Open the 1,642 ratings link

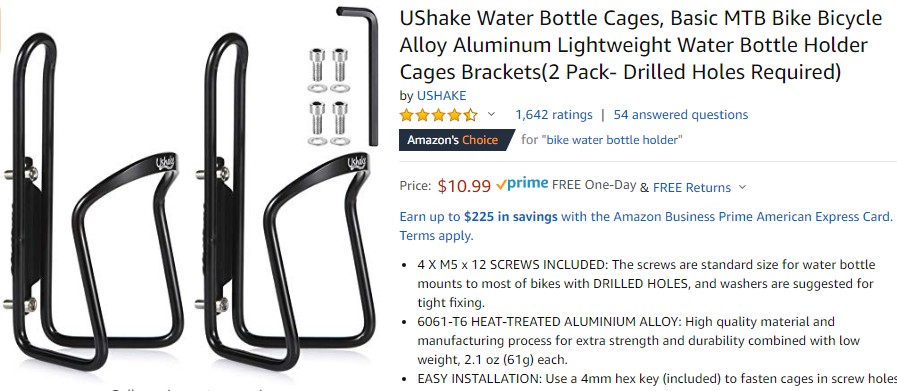point(554,114)
